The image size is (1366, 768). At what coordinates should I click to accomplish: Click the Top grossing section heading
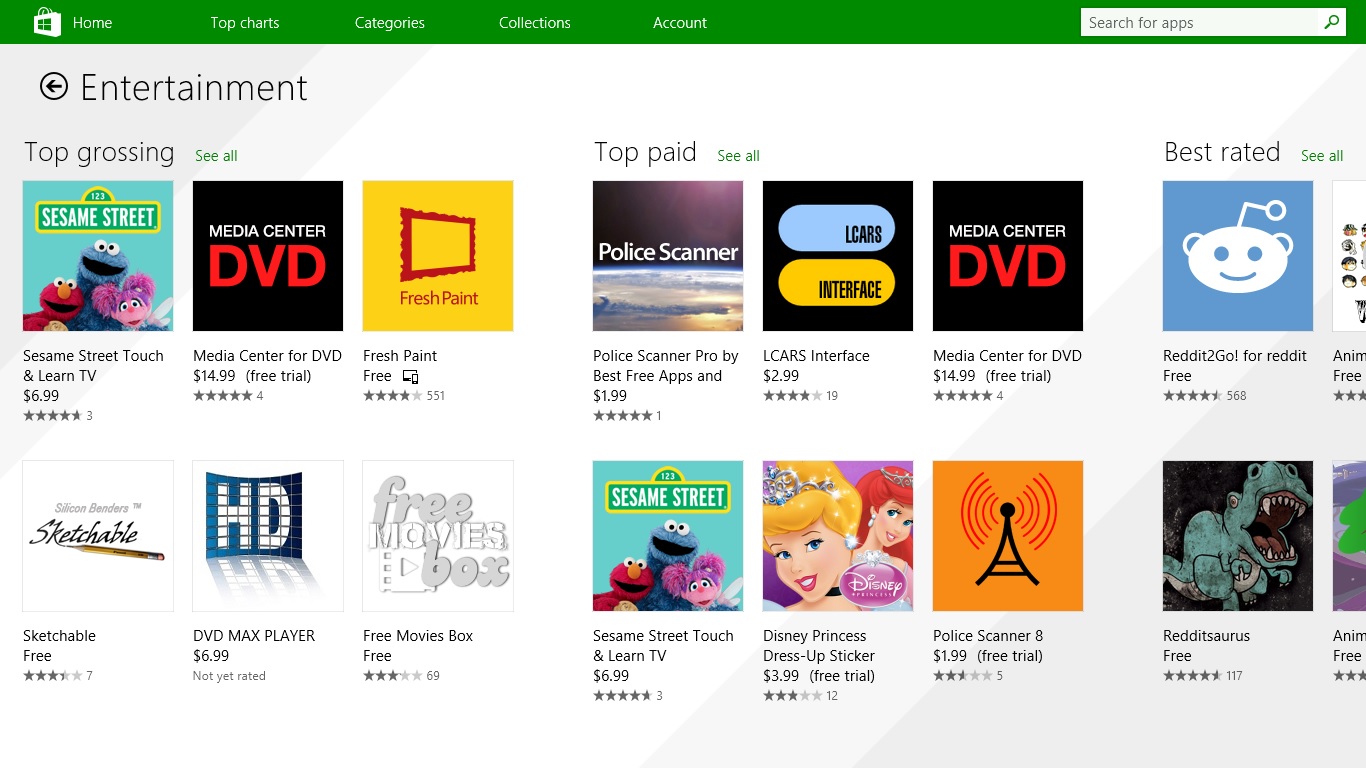coord(99,152)
